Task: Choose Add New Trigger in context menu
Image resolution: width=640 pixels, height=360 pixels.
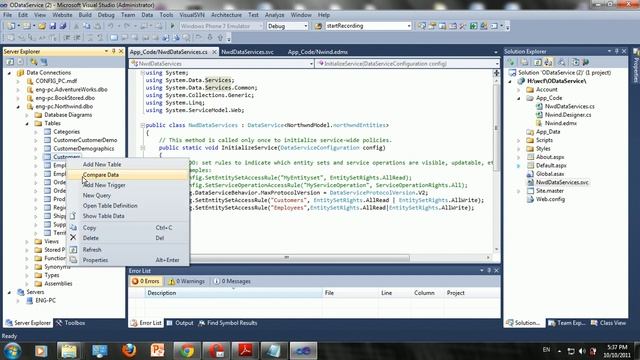Action: tap(127, 185)
